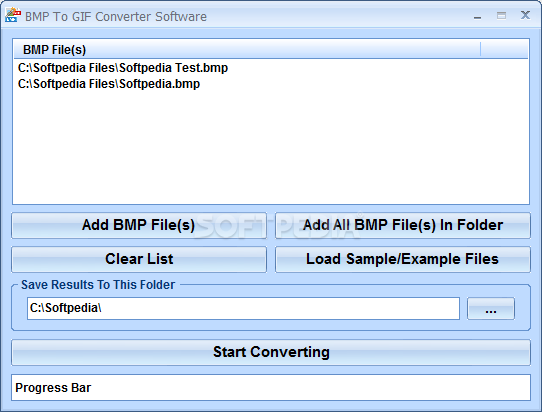Start Converting the listed files

[271, 353]
